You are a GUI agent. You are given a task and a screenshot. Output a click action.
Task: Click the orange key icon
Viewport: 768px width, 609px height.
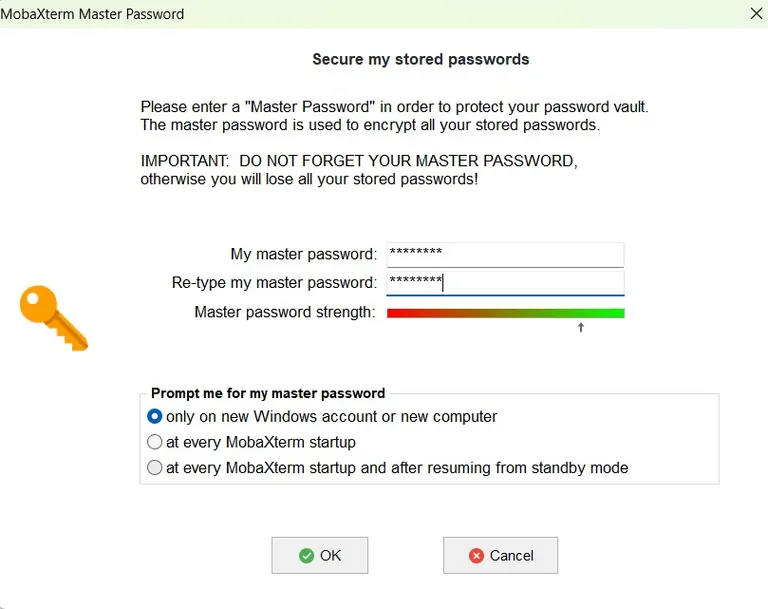(54, 317)
